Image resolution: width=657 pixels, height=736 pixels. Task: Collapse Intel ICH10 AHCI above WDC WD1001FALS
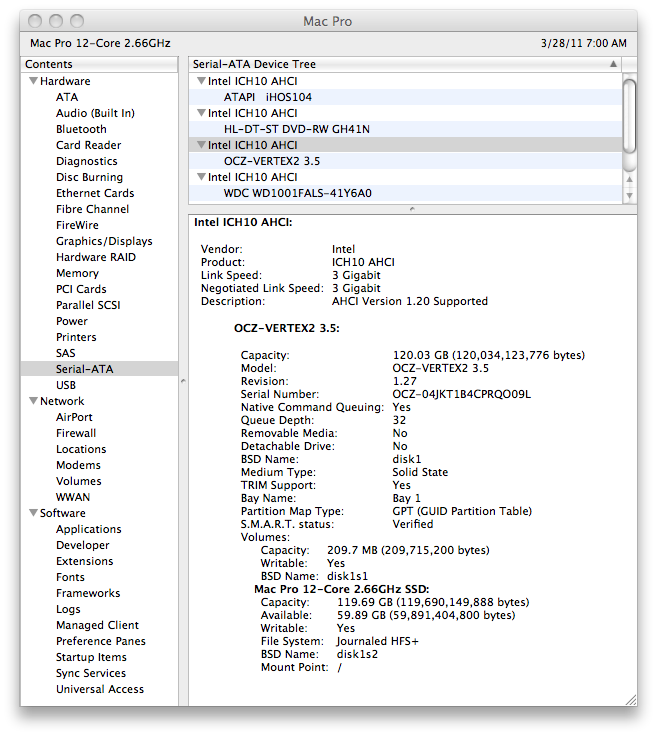point(201,177)
